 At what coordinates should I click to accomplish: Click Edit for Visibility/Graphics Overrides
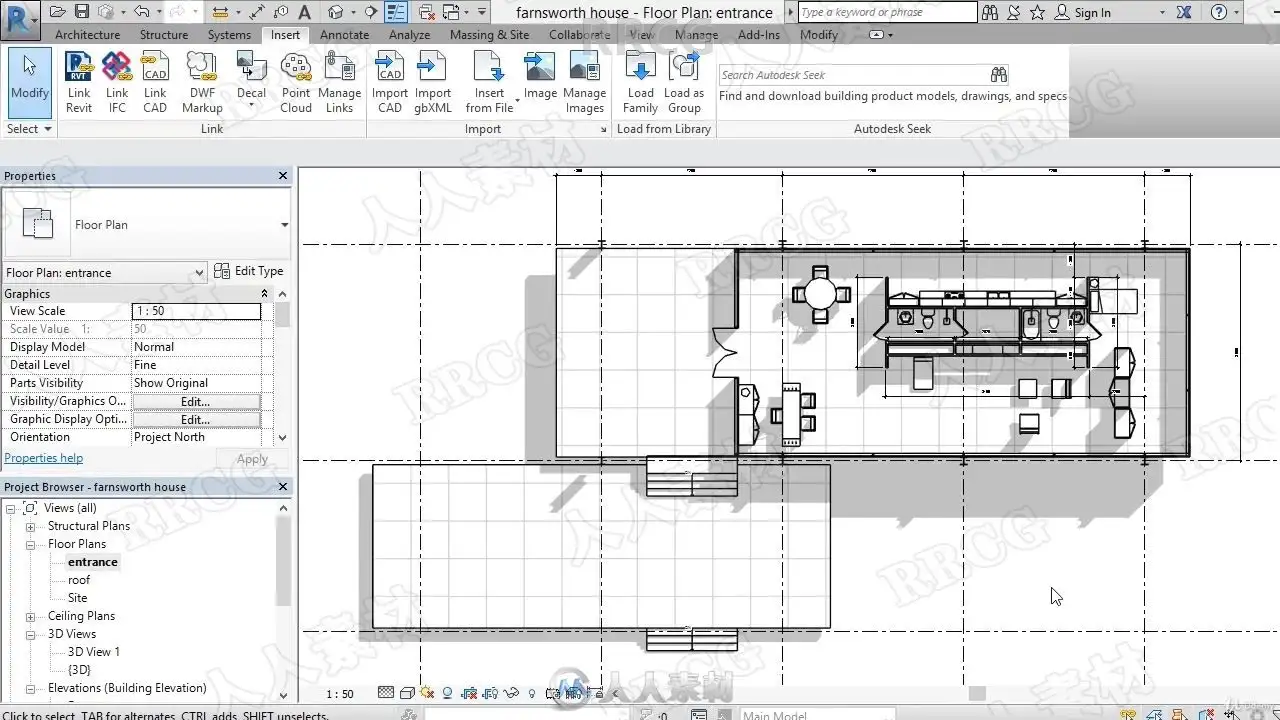coord(195,401)
